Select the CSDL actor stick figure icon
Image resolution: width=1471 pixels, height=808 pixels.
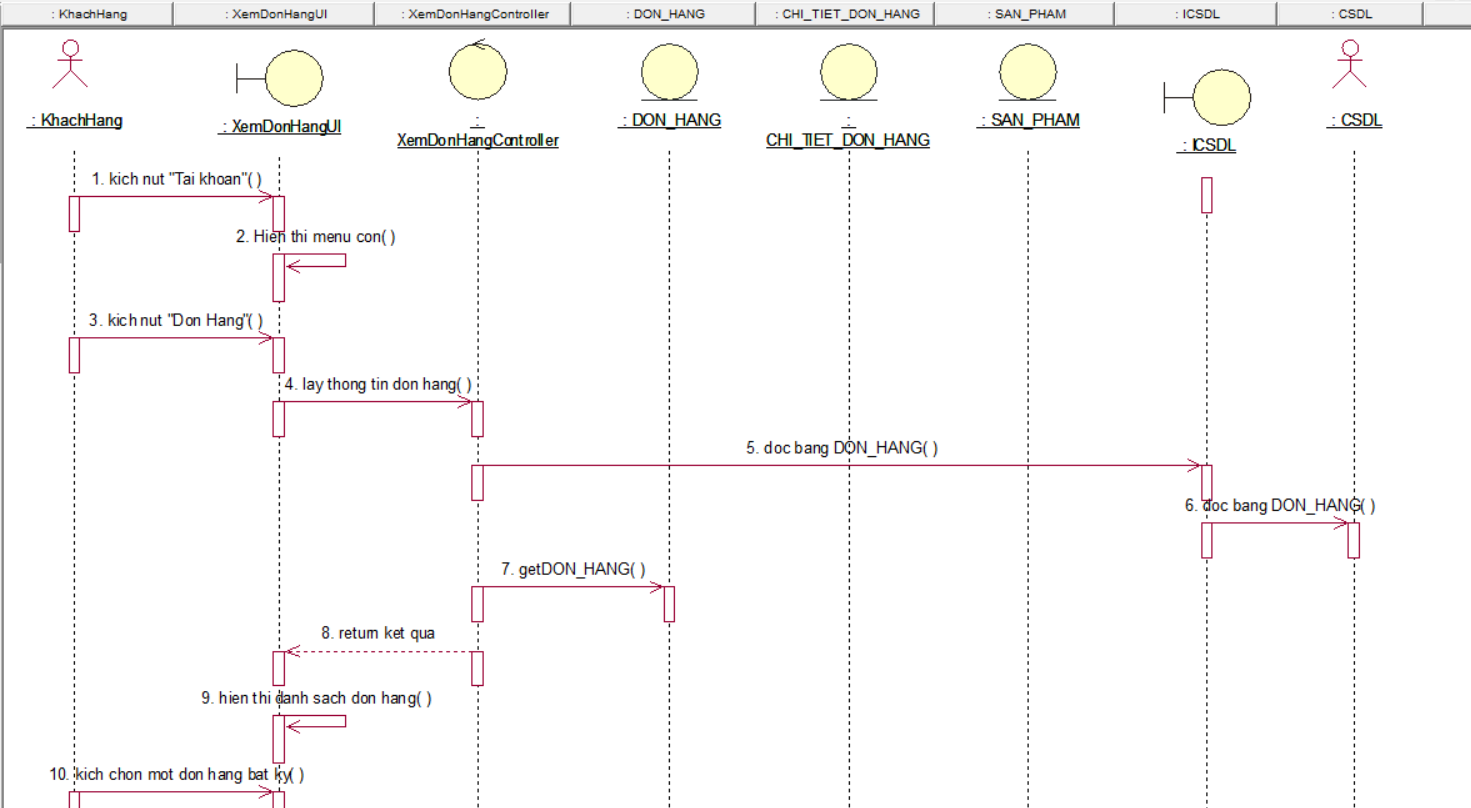[x=1352, y=65]
